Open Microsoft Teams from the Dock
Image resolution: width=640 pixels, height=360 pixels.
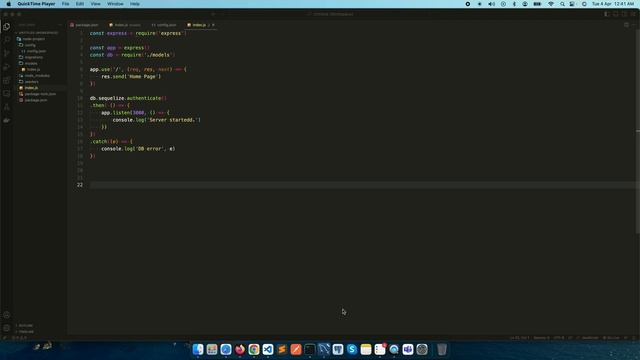pos(408,349)
